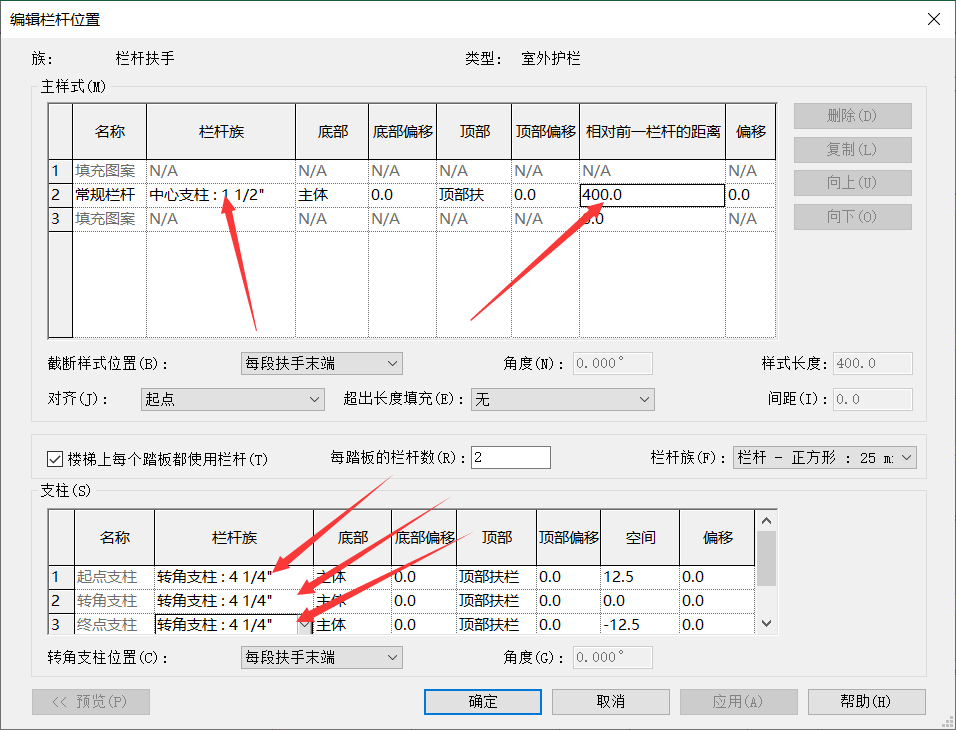The width and height of the screenshot is (956, 730).
Task: Click the 帮助 button
Action: tap(866, 702)
